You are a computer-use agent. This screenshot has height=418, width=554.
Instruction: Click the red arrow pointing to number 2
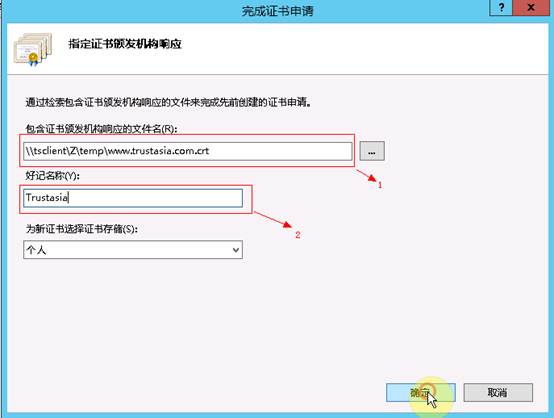point(273,219)
